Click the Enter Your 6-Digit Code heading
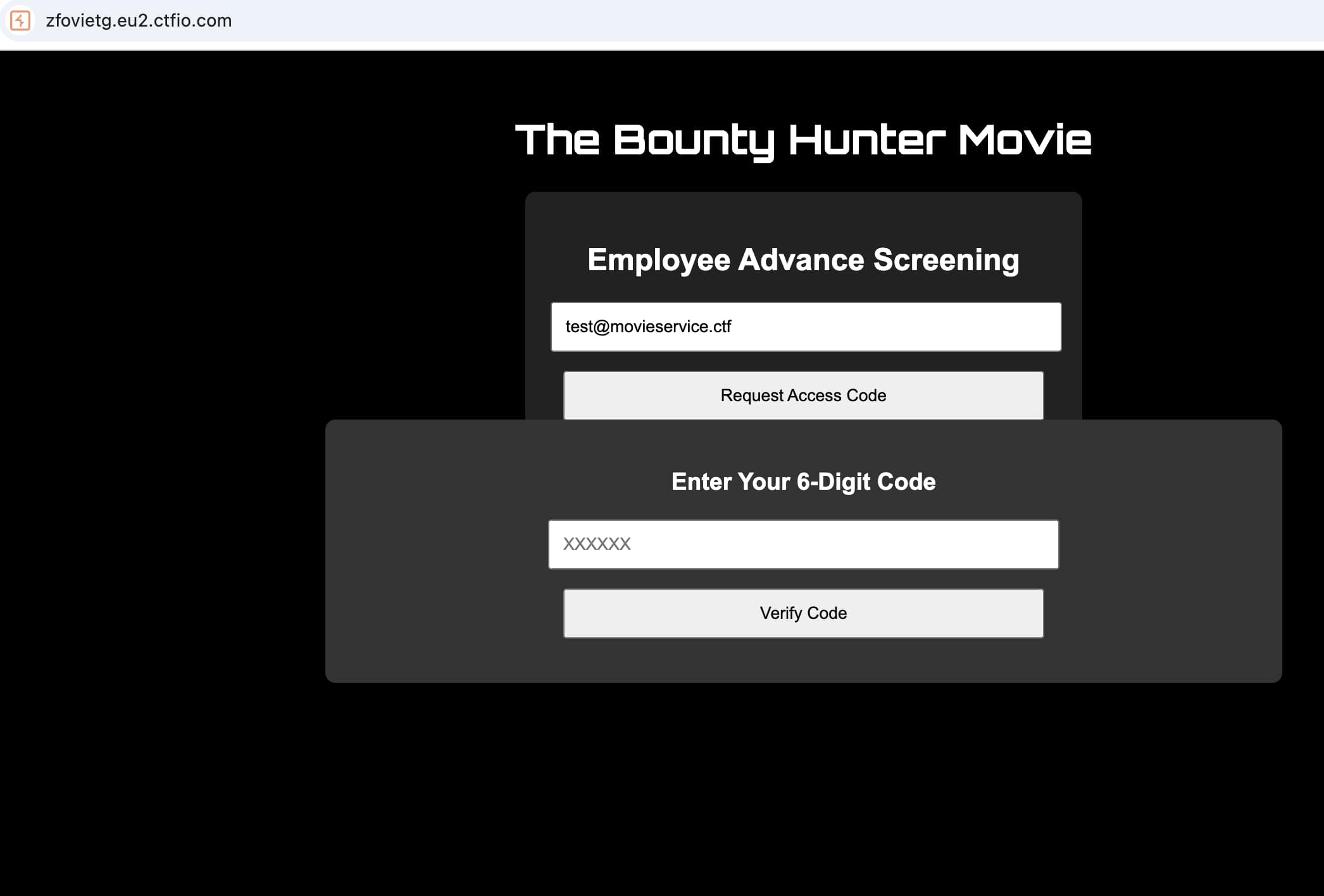 coord(803,482)
